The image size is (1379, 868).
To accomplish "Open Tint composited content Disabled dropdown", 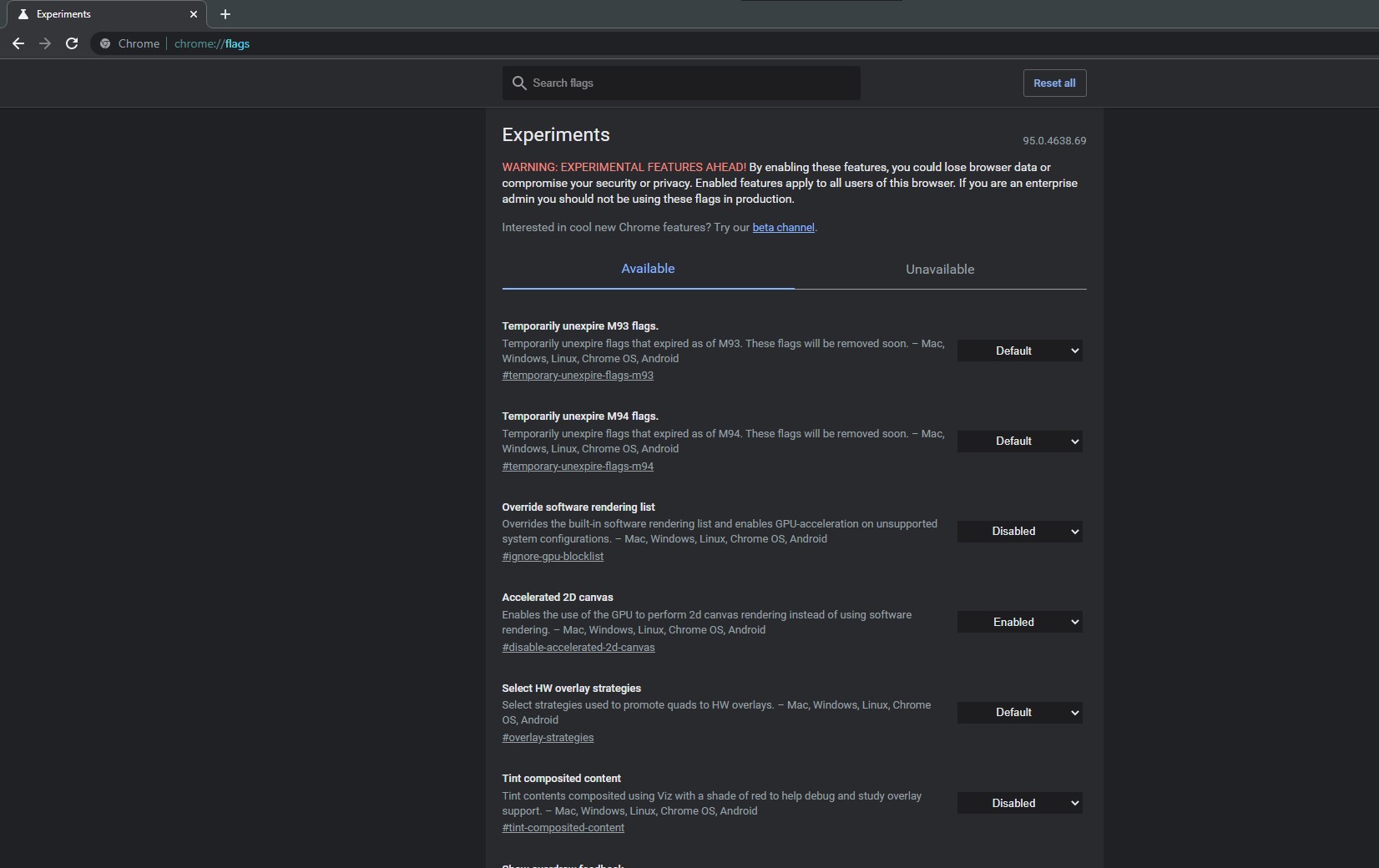I will (1019, 803).
